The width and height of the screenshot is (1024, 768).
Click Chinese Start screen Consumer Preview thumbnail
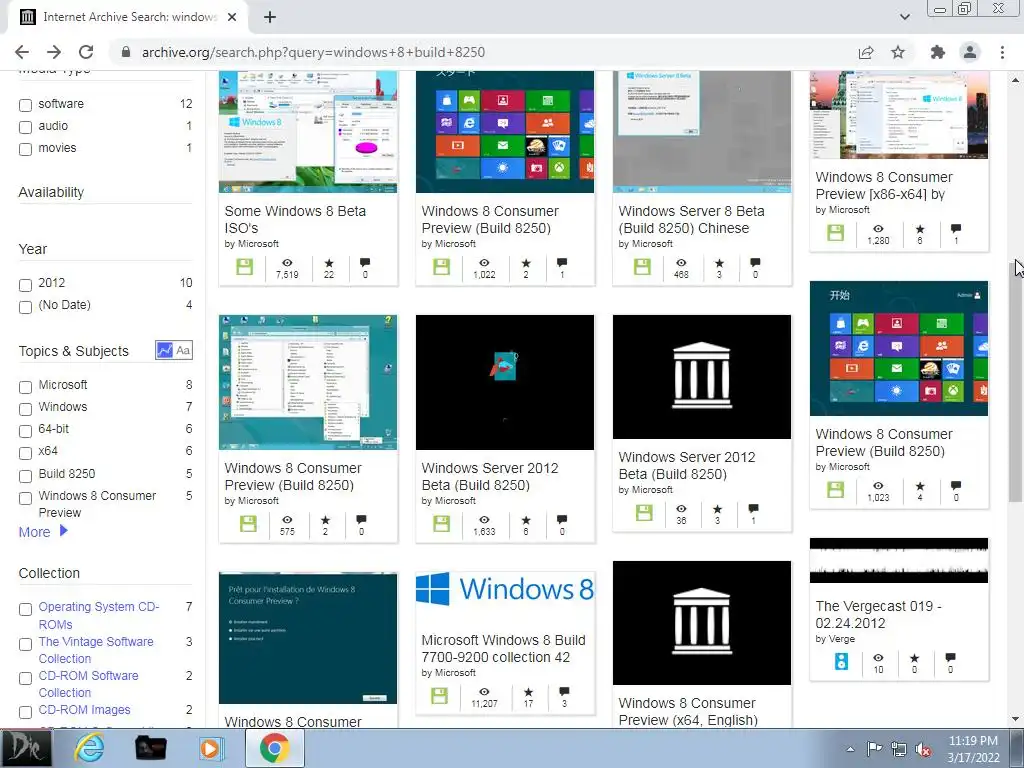(899, 349)
